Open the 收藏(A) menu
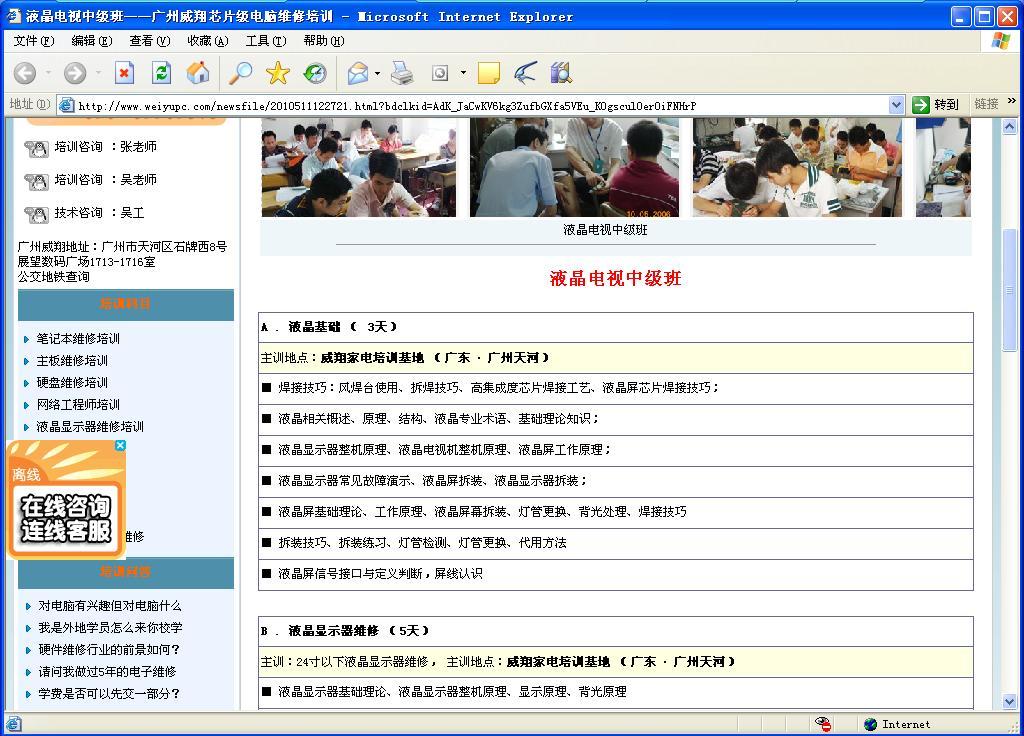Screen dimensions: 1024x736 tap(207, 41)
